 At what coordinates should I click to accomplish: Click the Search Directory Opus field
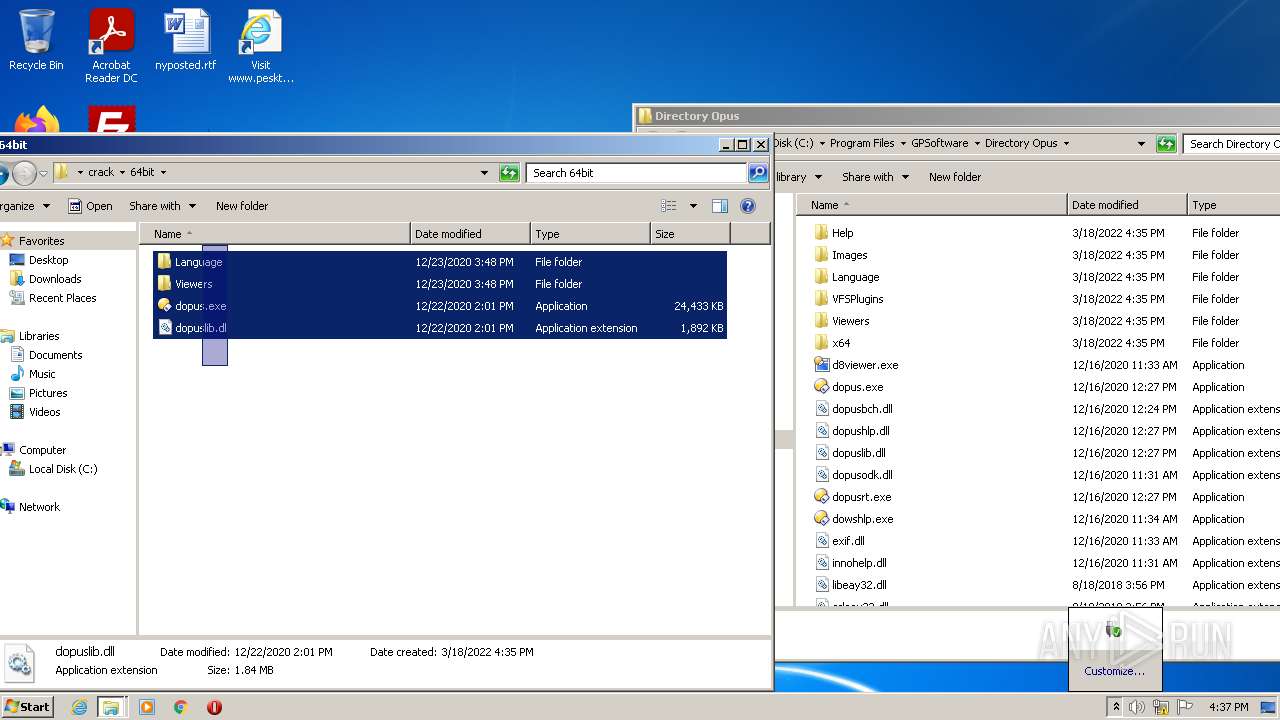tap(1232, 144)
